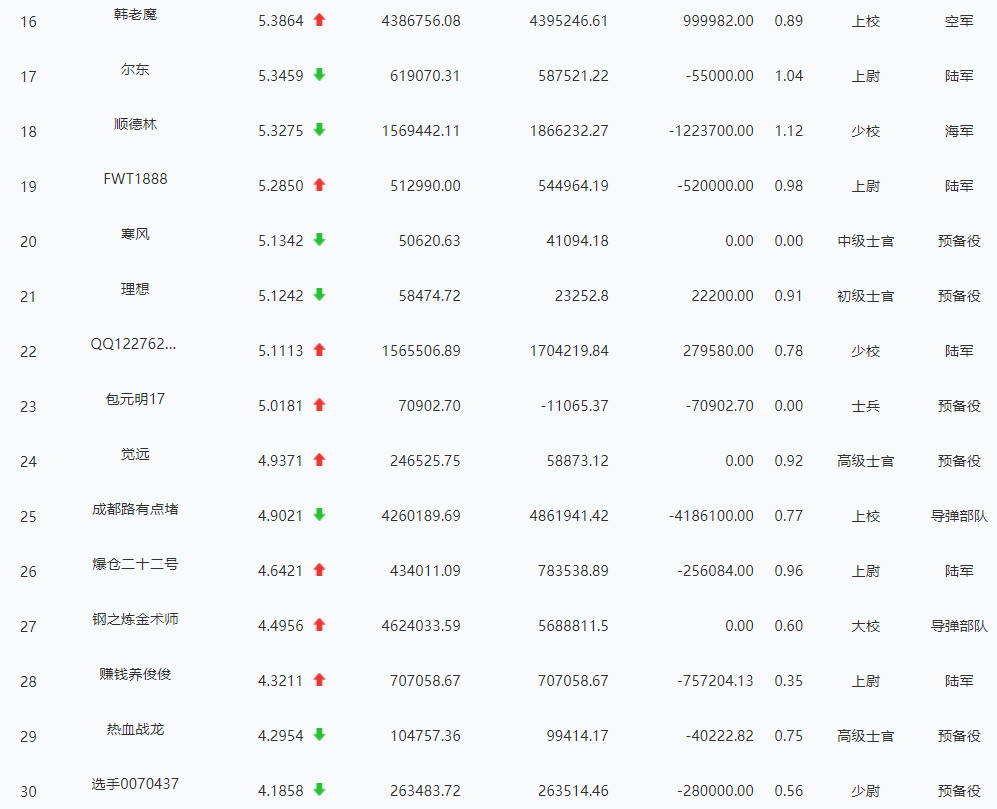
Task: Click the value 50620.63
Action: 429,241
